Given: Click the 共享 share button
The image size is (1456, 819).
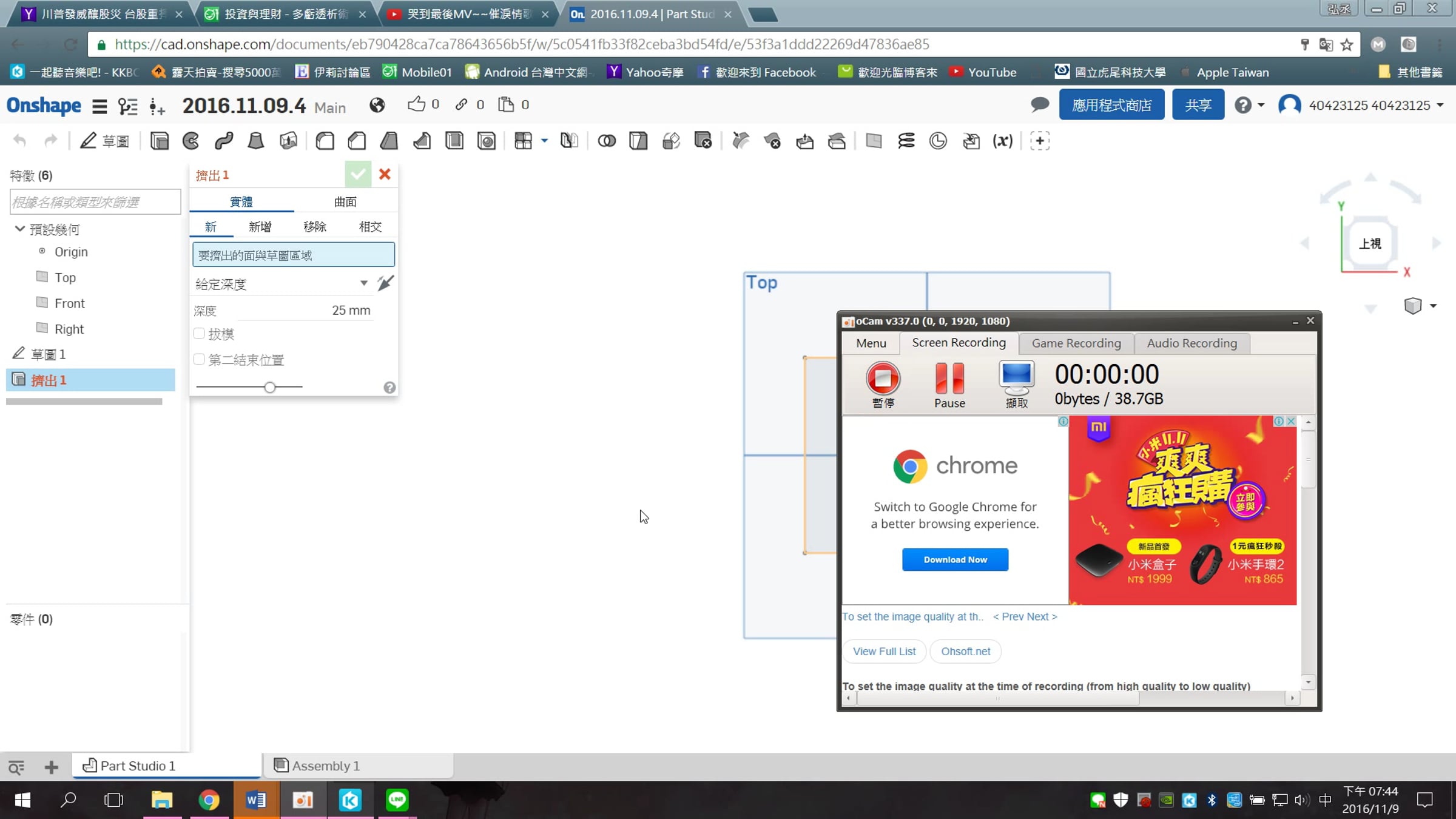Looking at the screenshot, I should [1198, 105].
